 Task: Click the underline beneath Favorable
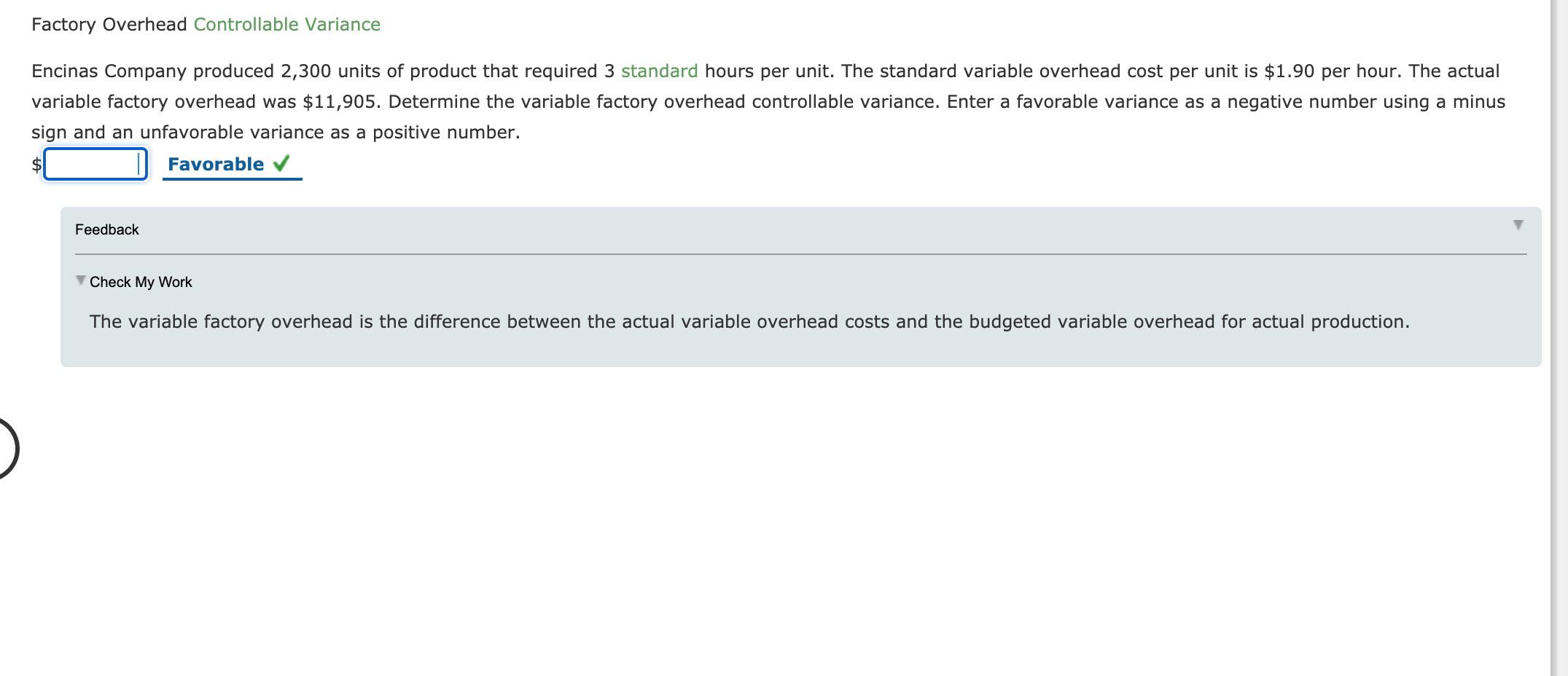232,181
